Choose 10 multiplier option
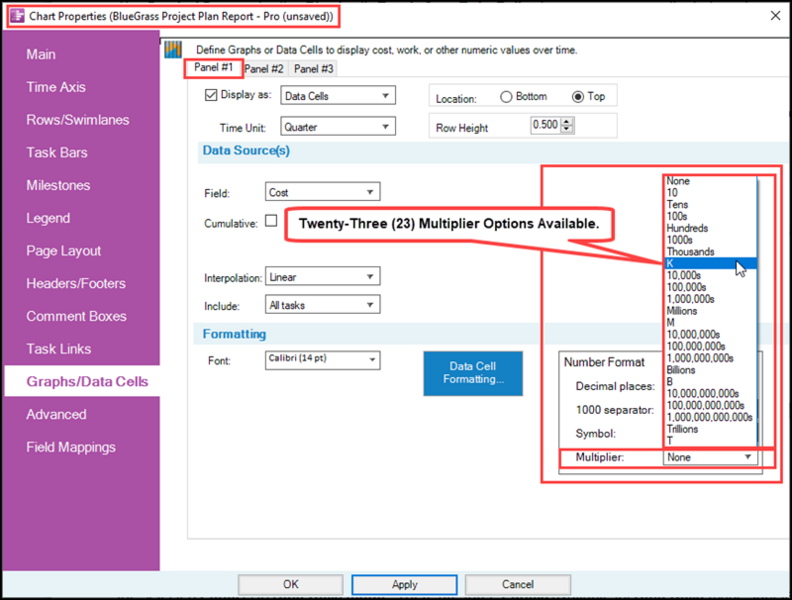 pos(710,192)
